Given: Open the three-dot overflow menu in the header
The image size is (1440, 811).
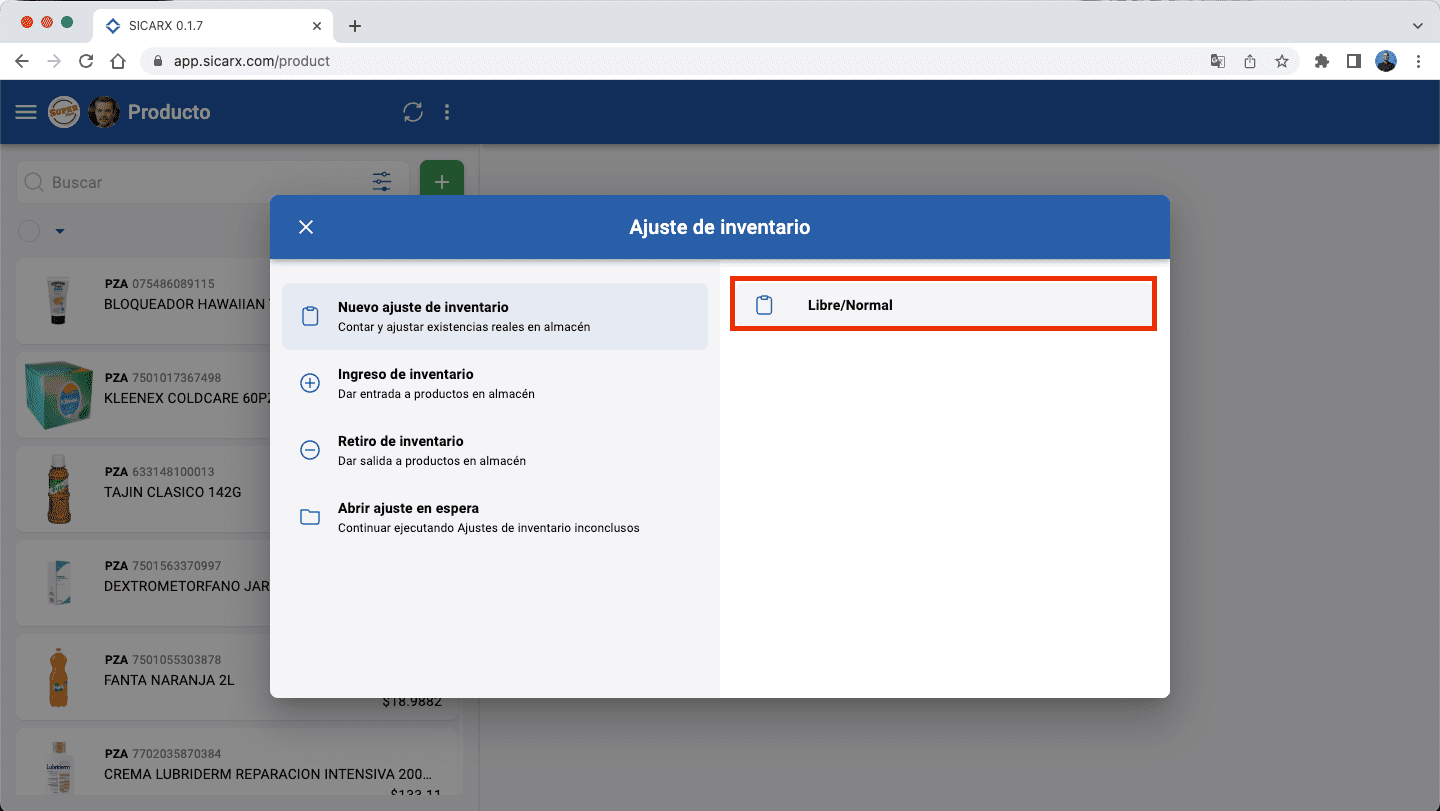Looking at the screenshot, I should pyautogui.click(x=446, y=112).
